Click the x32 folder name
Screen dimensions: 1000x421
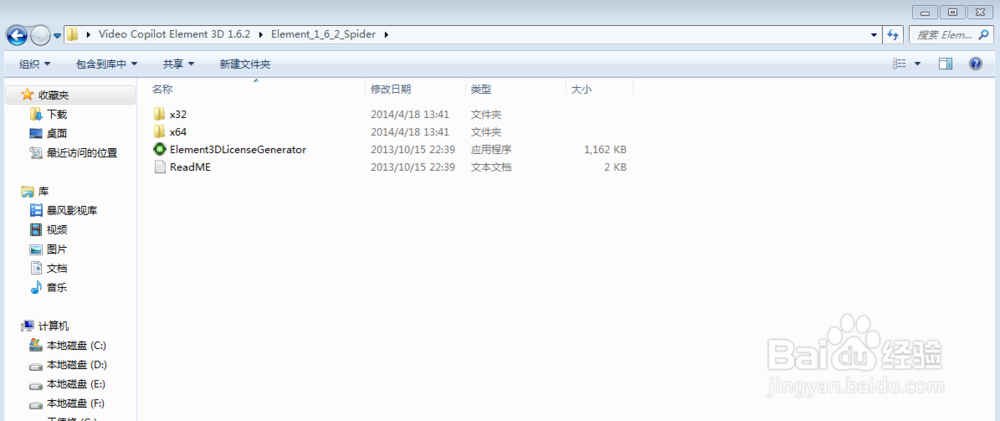click(178, 115)
